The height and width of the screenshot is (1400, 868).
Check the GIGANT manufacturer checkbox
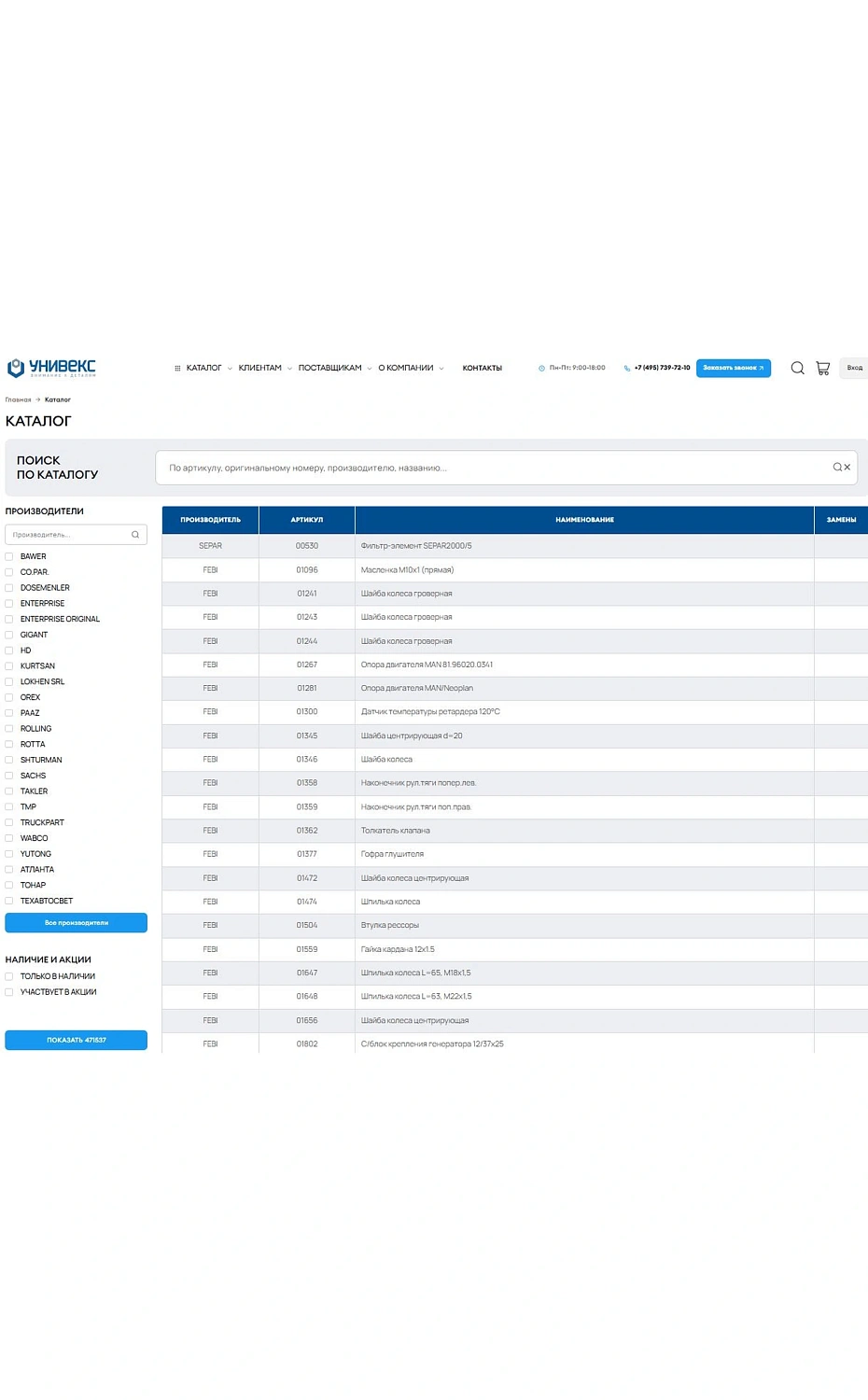9,635
